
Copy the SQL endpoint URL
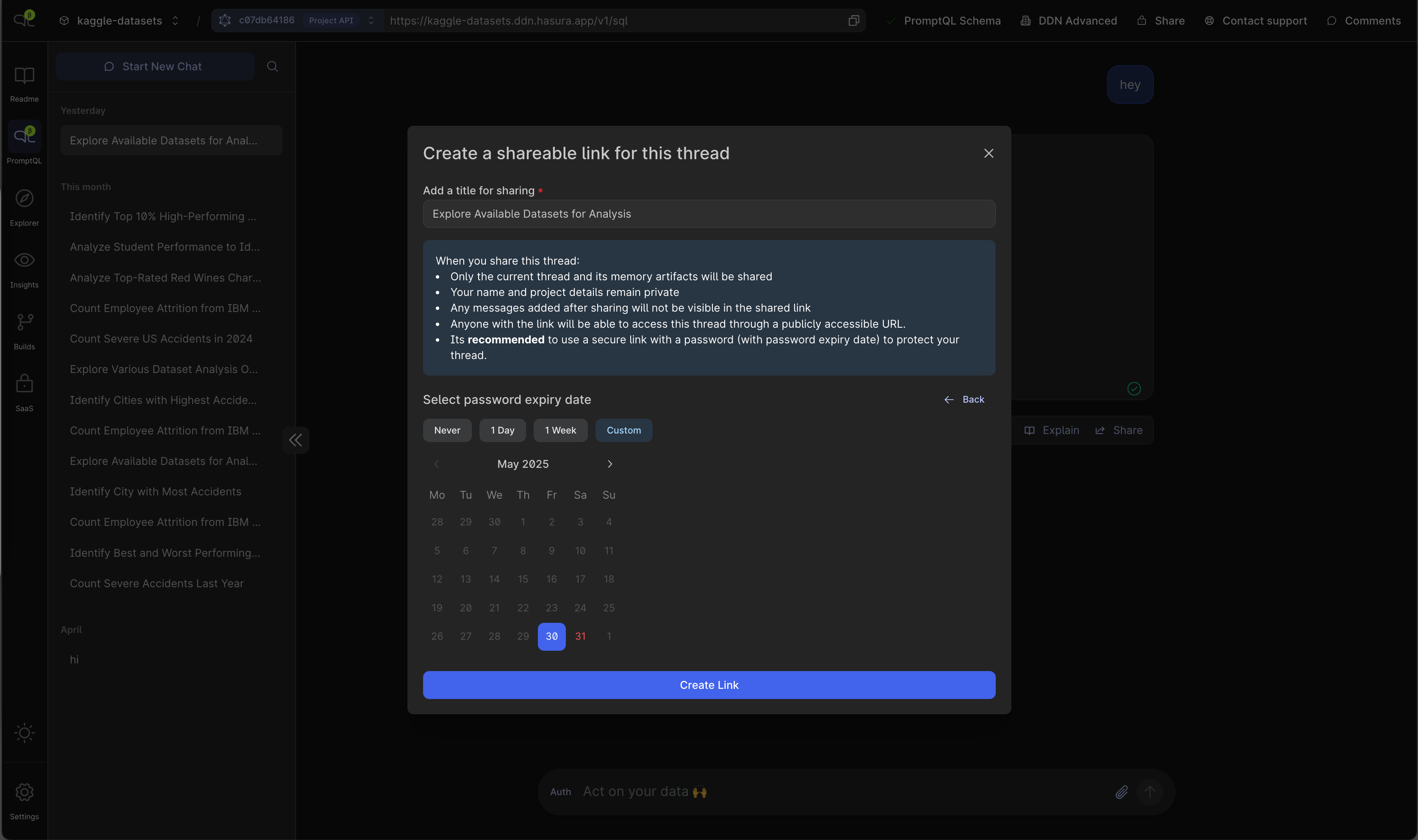coord(853,21)
